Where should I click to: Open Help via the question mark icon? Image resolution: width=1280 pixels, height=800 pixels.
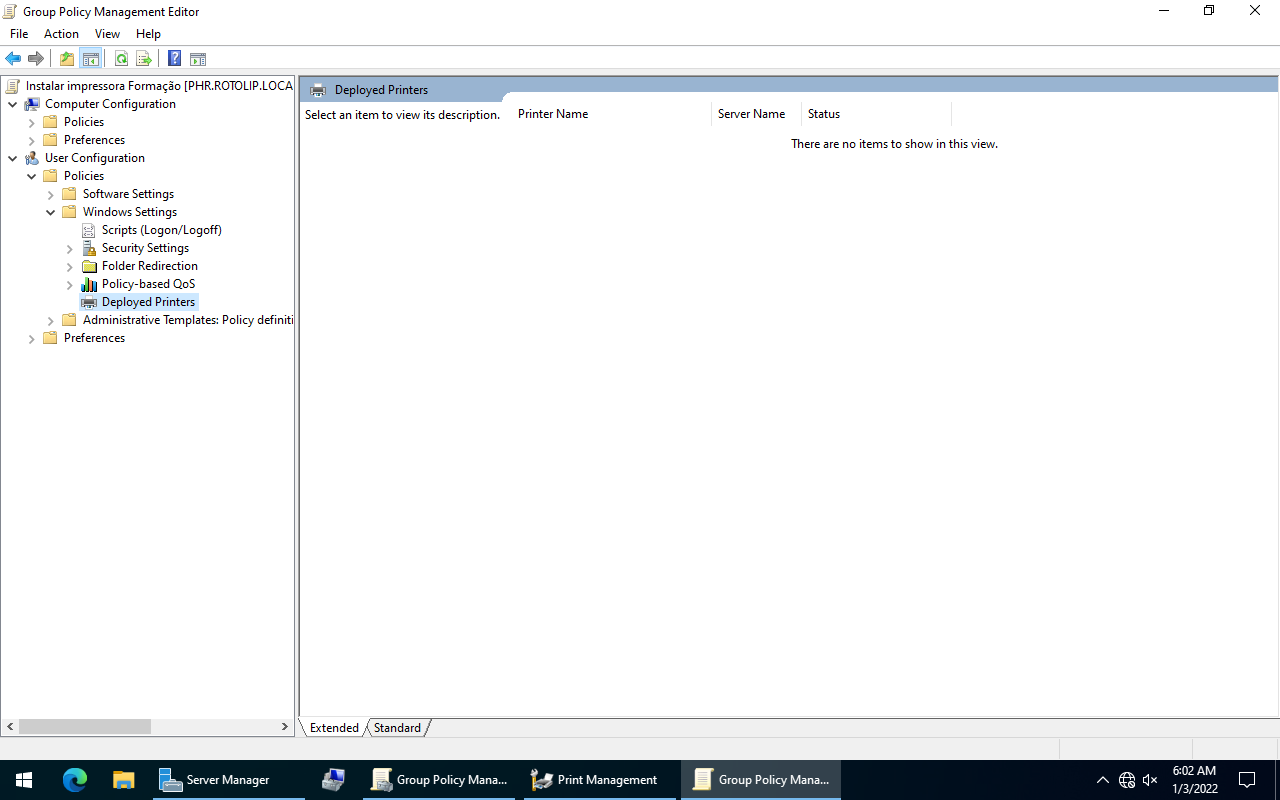[x=174, y=59]
